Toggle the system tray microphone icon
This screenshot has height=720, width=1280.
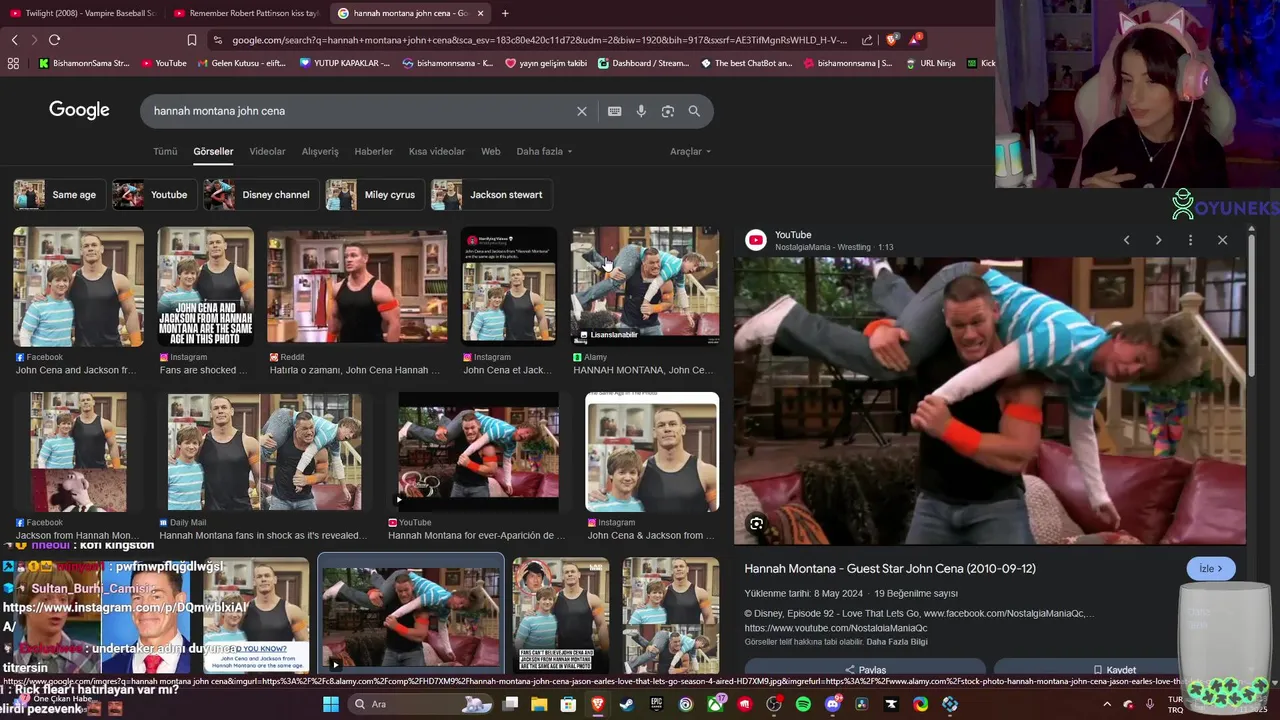click(x=1148, y=704)
